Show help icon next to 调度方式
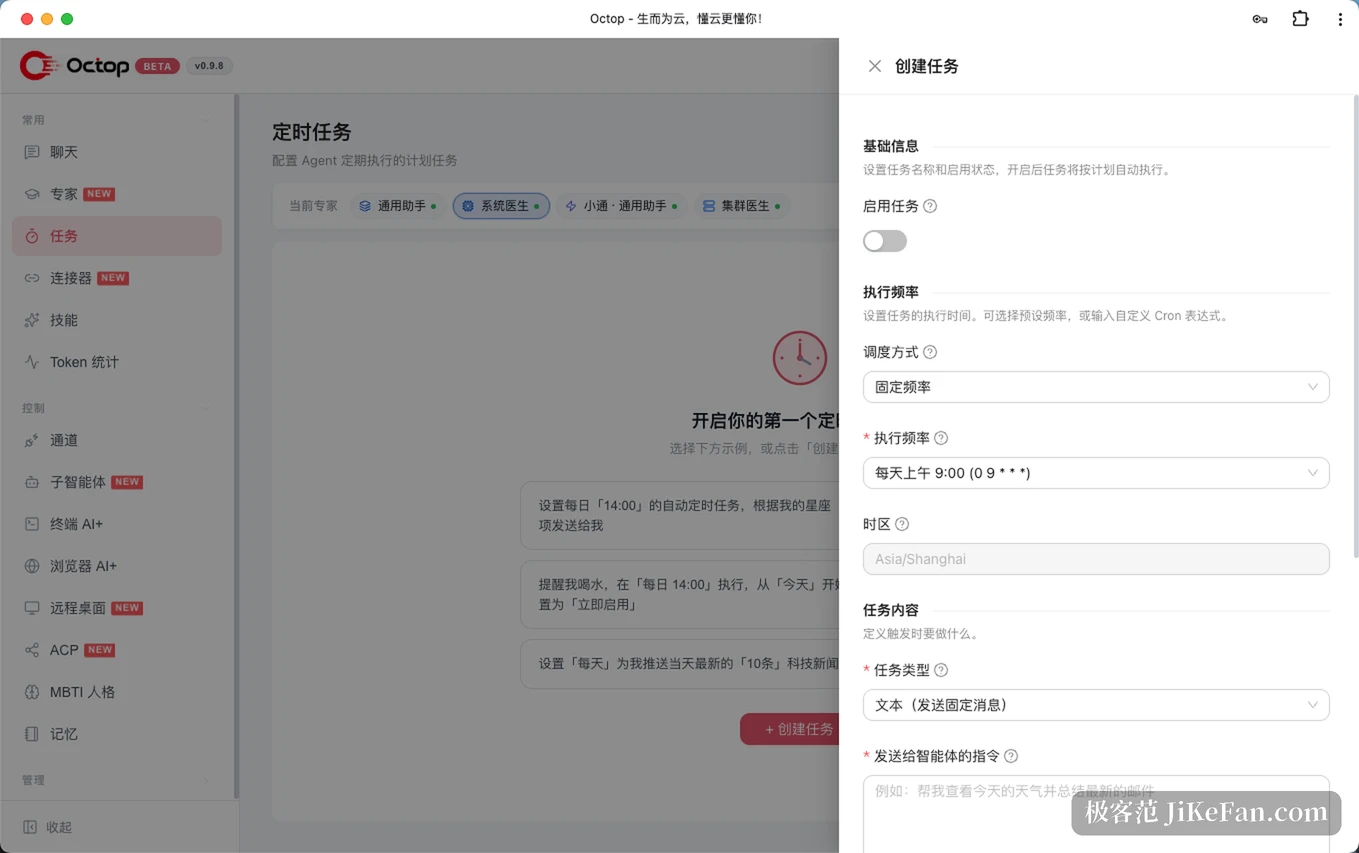 click(x=930, y=352)
